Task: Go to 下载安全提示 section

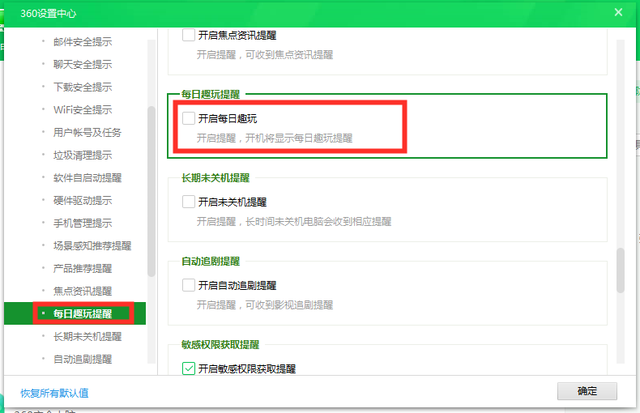Action: pyautogui.click(x=82, y=87)
